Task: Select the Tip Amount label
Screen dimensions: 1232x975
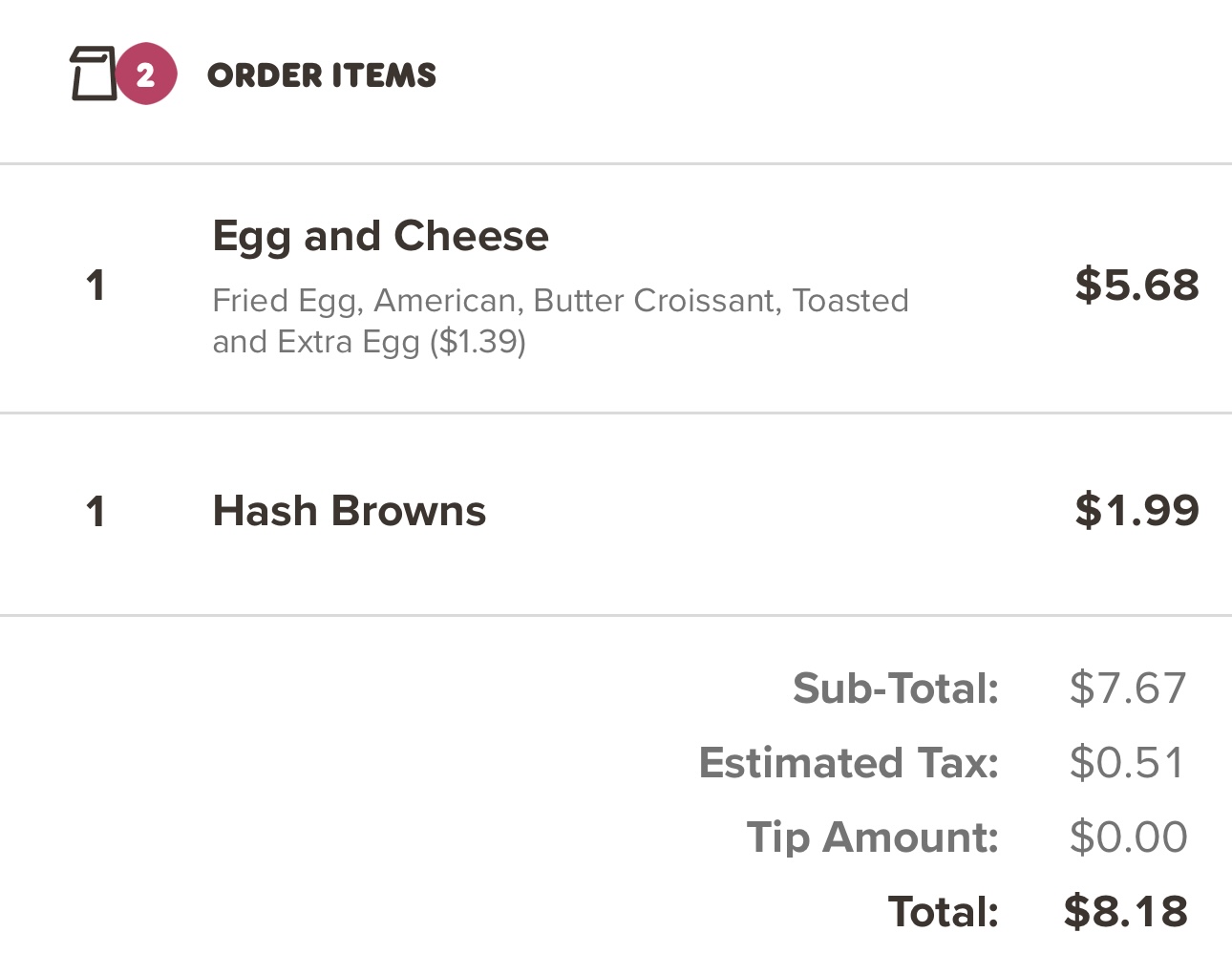Action: point(872,837)
